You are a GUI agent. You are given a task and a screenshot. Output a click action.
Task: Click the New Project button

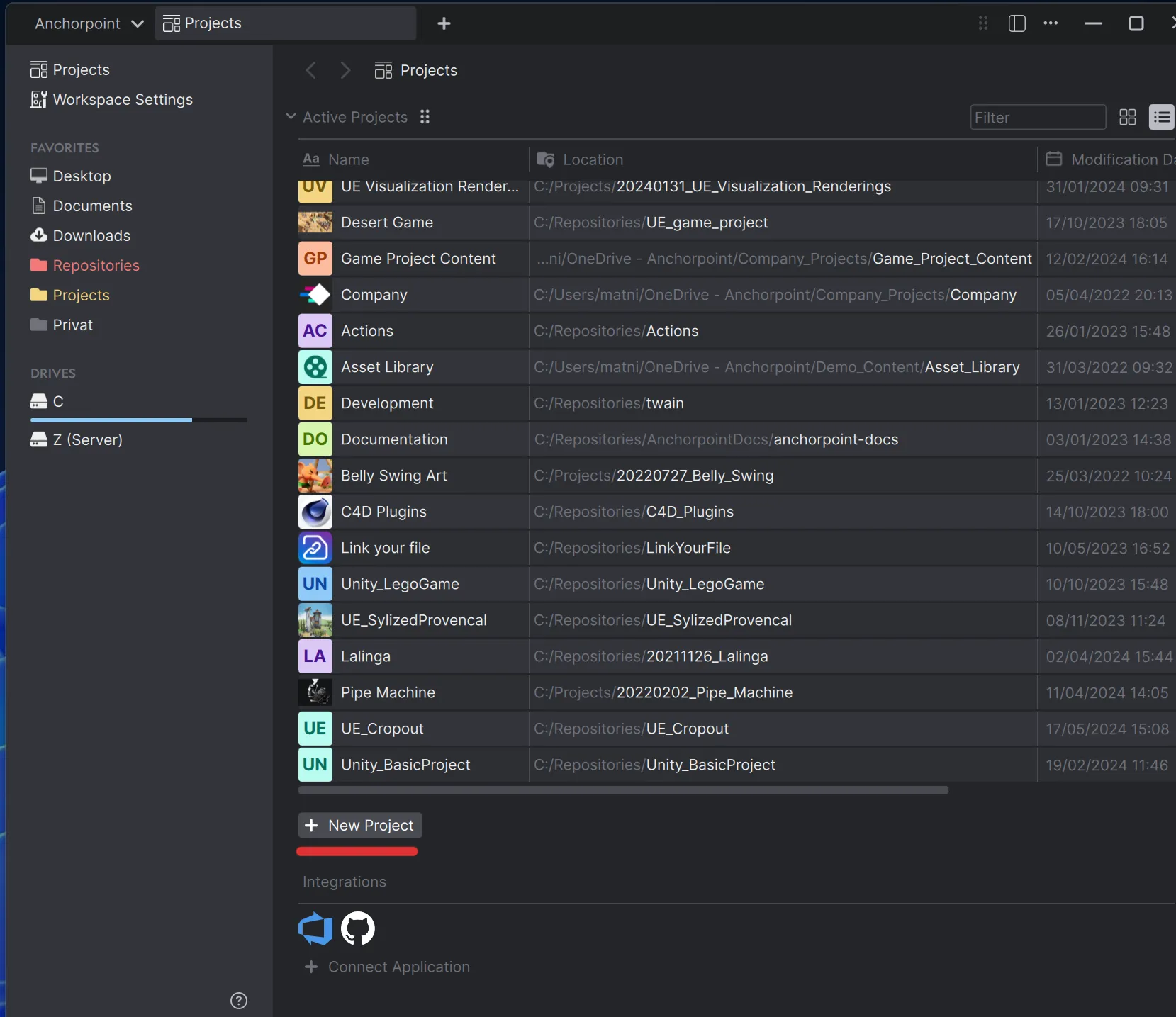pyautogui.click(x=359, y=824)
